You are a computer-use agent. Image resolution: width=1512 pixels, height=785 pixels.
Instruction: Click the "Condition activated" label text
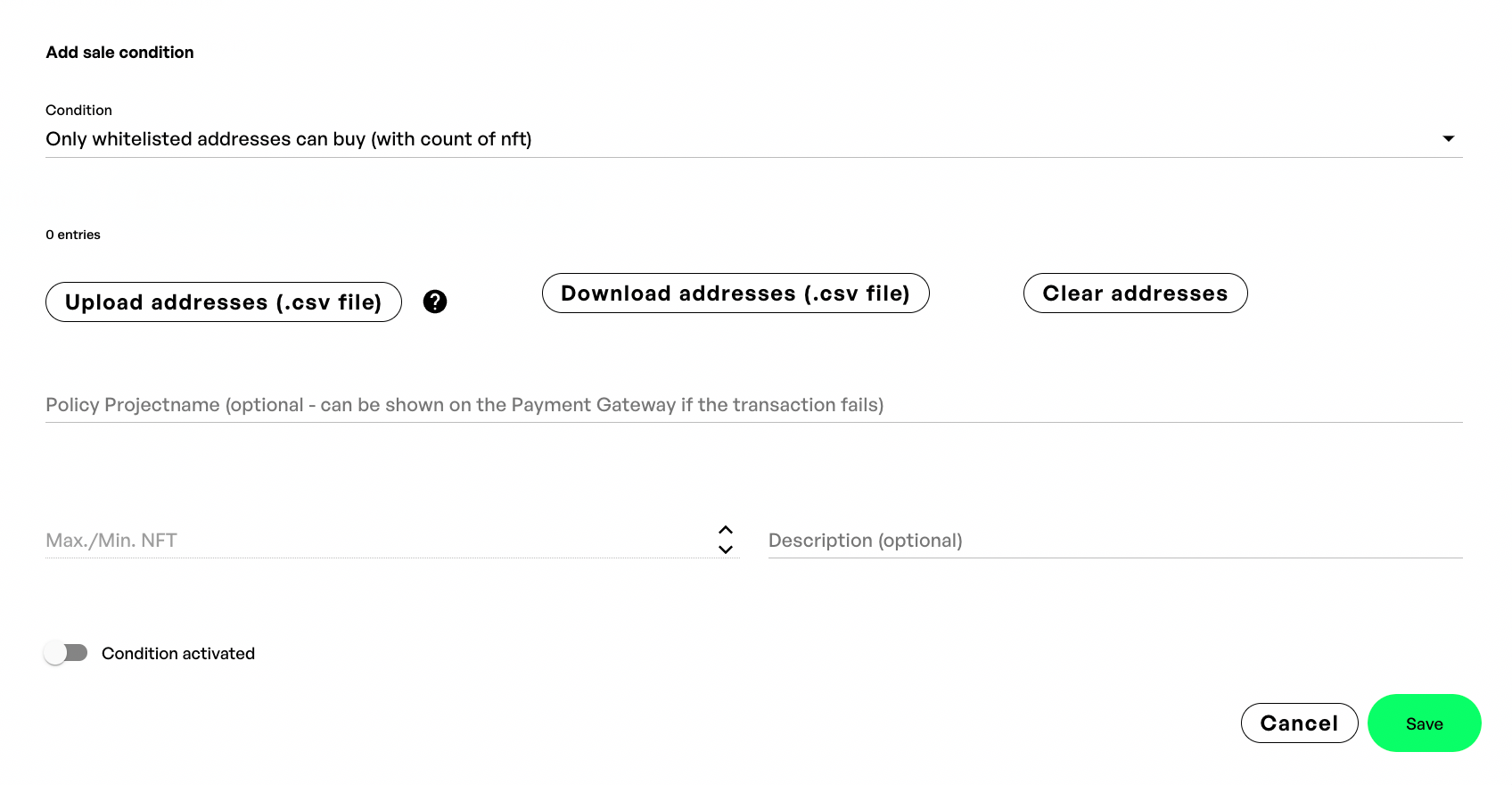click(x=178, y=654)
